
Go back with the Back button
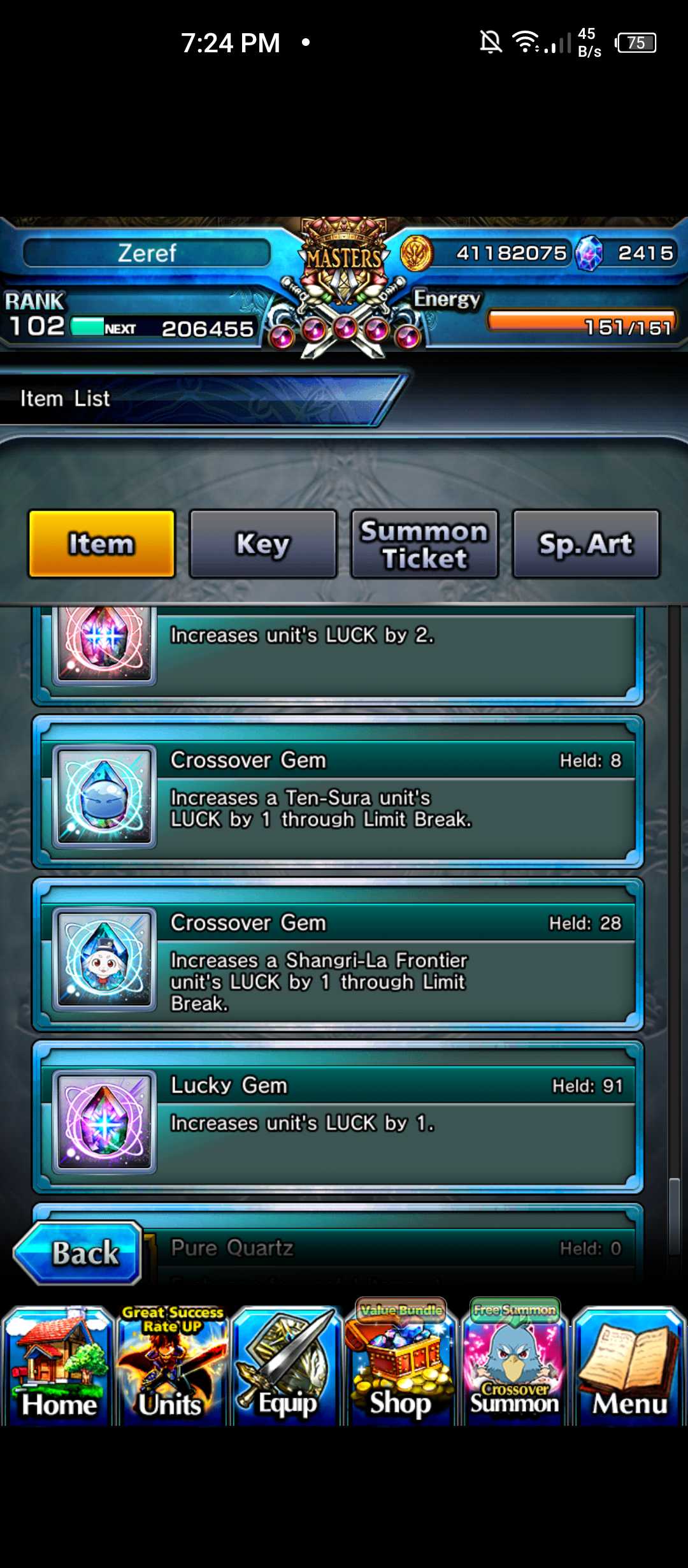(78, 1252)
